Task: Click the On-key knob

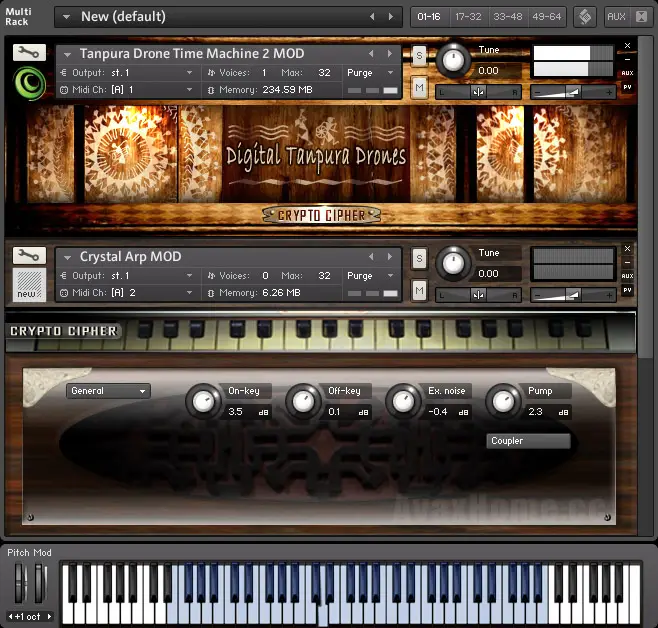Action: [203, 401]
